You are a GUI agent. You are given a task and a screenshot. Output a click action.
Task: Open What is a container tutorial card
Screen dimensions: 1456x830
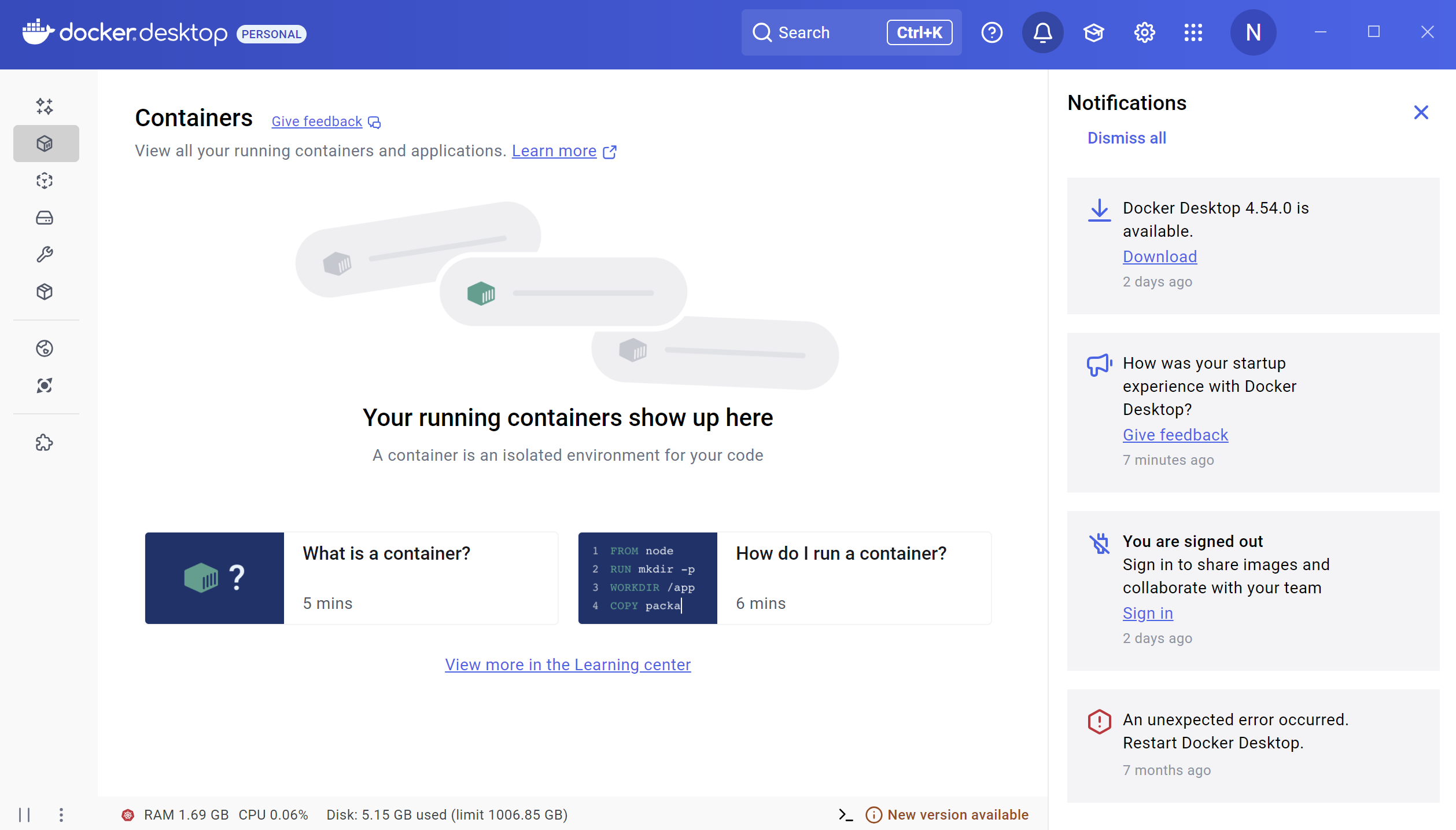point(351,578)
